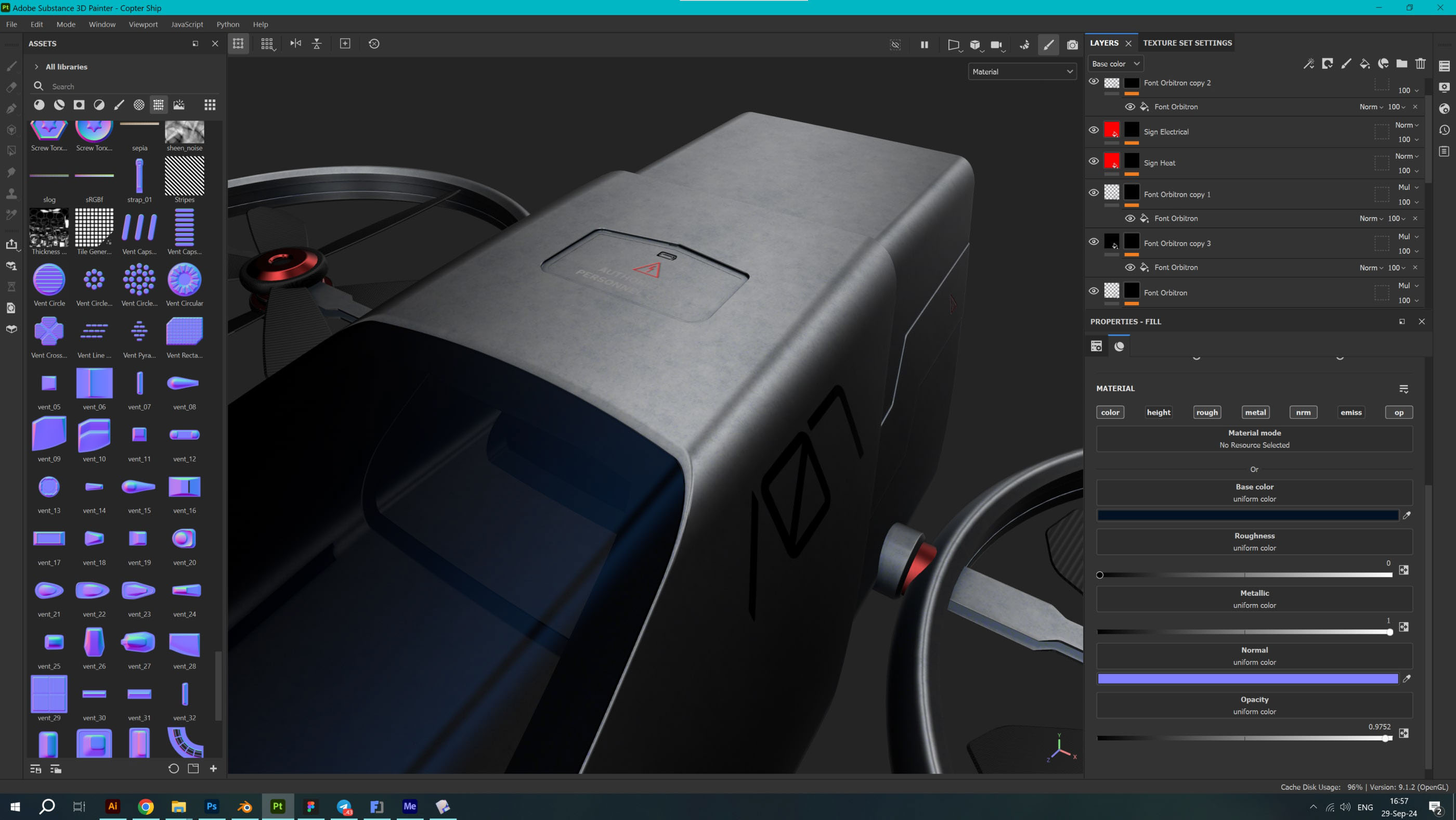Open the Viewport menu
The width and height of the screenshot is (1456, 820).
[143, 24]
